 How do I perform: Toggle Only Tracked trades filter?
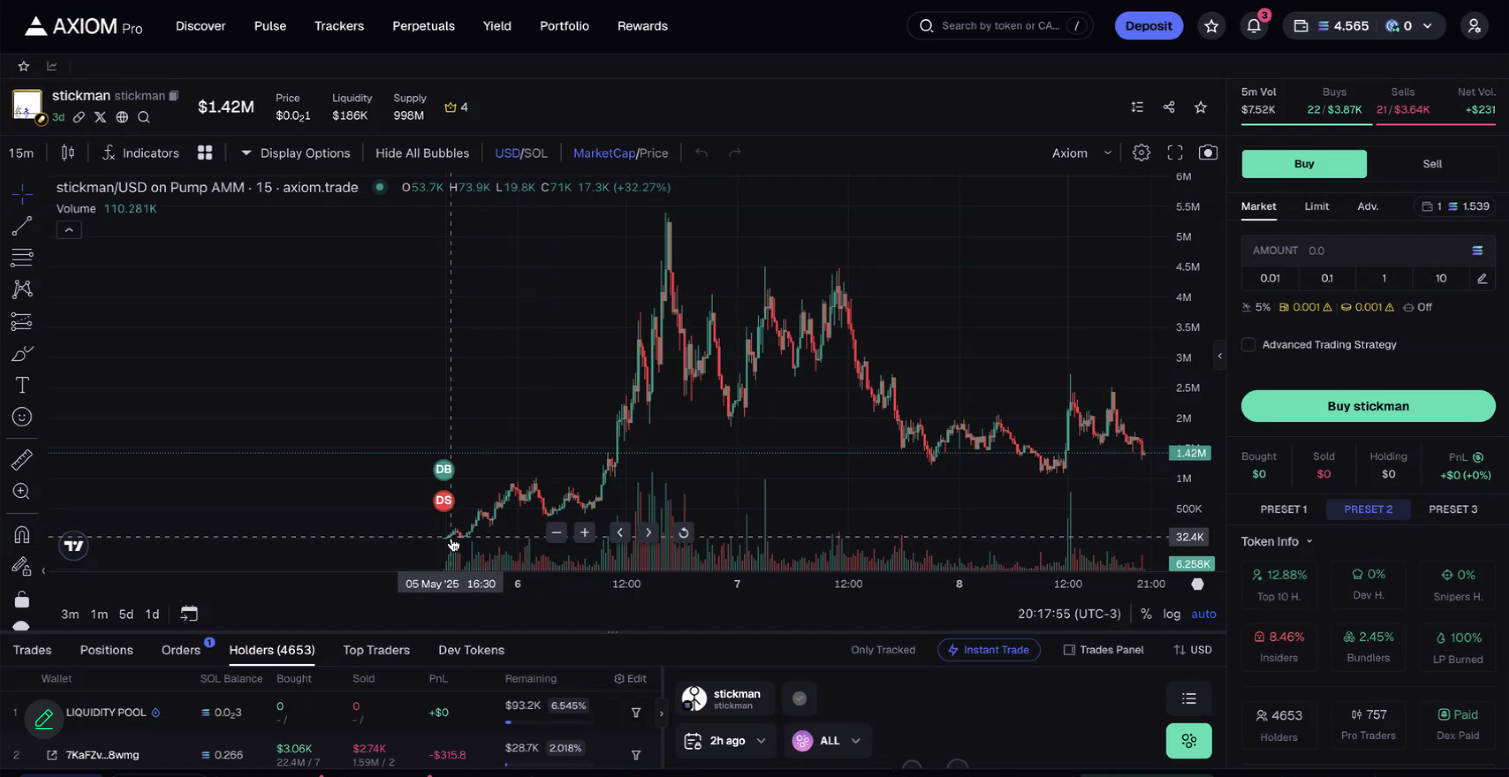point(883,650)
